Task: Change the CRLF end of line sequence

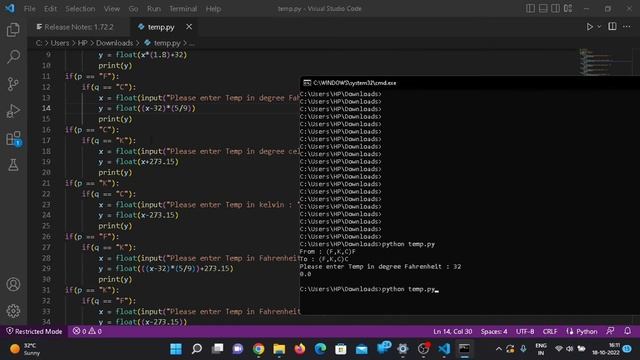Action: (x=550, y=331)
